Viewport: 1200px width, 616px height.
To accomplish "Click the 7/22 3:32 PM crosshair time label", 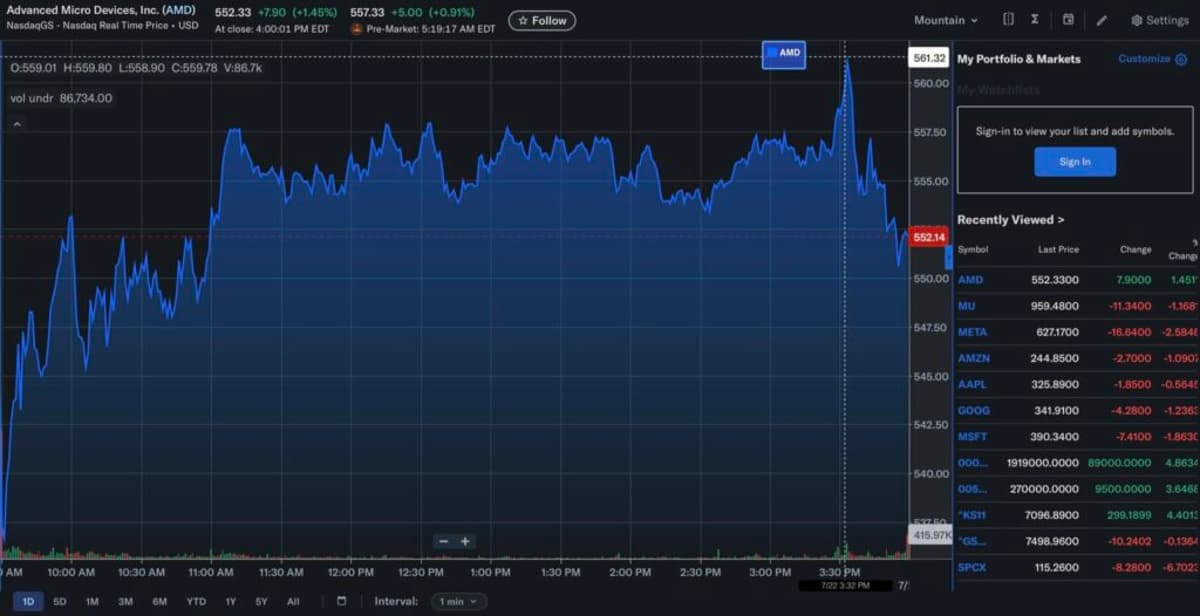I will (844, 585).
